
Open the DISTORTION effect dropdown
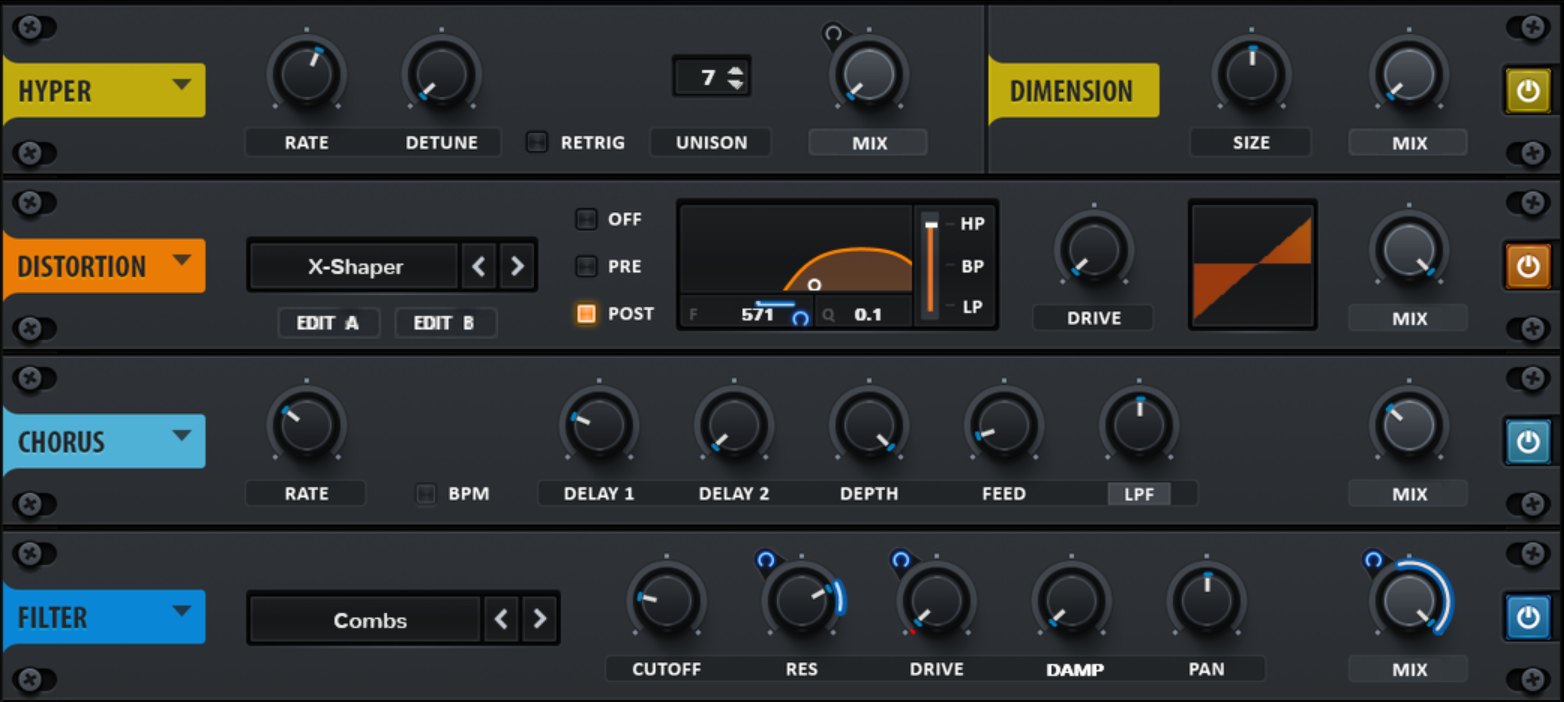click(x=181, y=261)
